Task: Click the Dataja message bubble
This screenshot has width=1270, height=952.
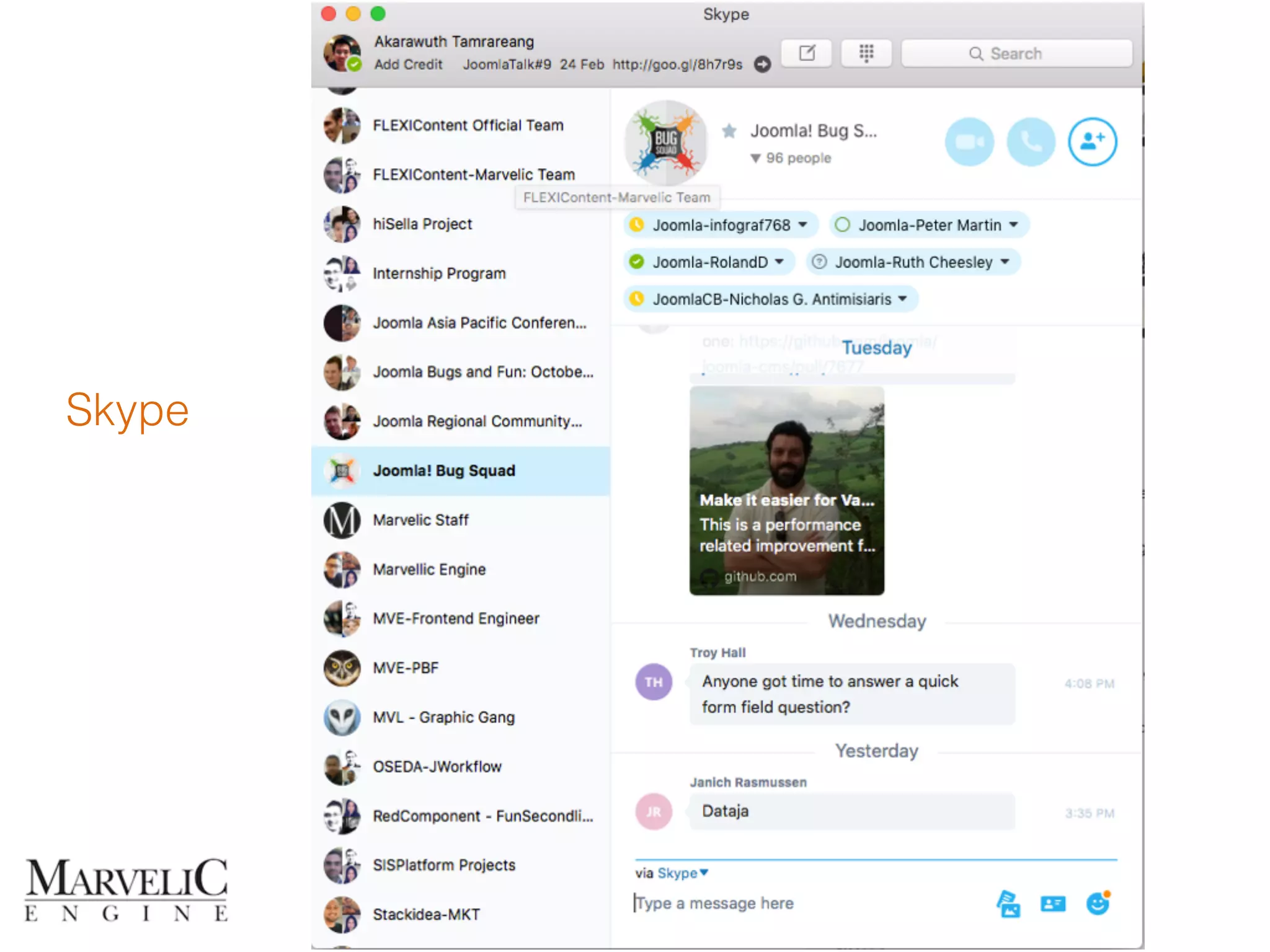Action: [x=852, y=811]
